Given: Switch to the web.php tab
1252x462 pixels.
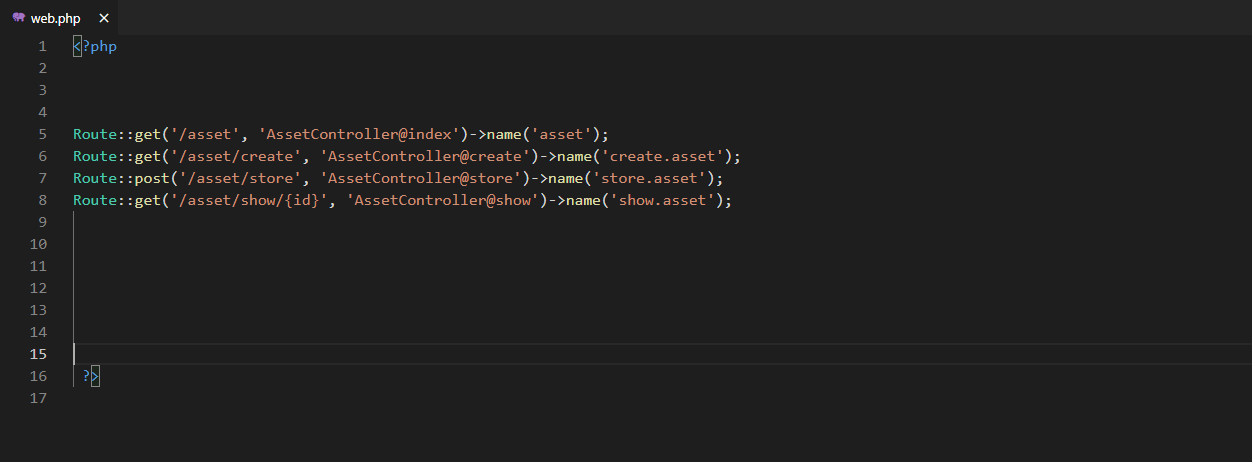Looking at the screenshot, I should pyautogui.click(x=55, y=18).
